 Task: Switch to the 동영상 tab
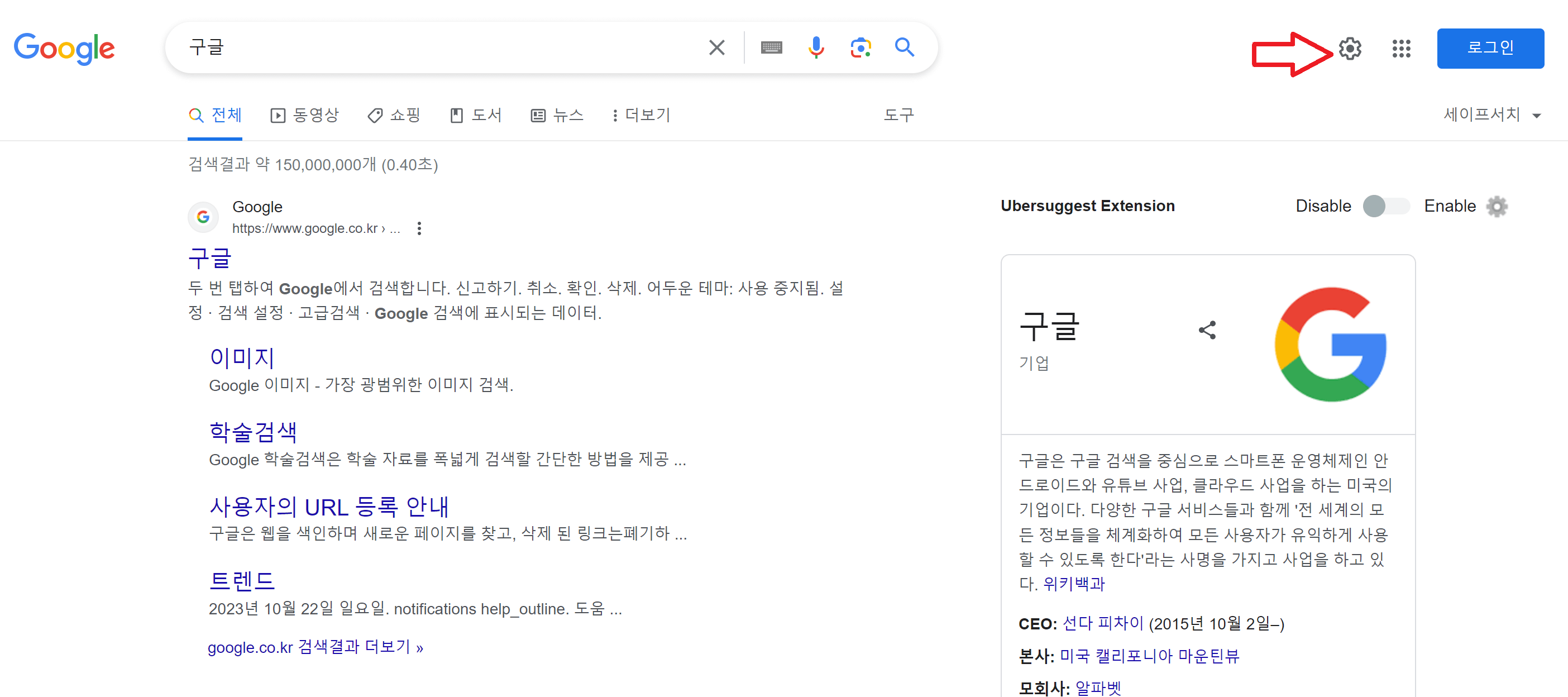pyautogui.click(x=305, y=115)
